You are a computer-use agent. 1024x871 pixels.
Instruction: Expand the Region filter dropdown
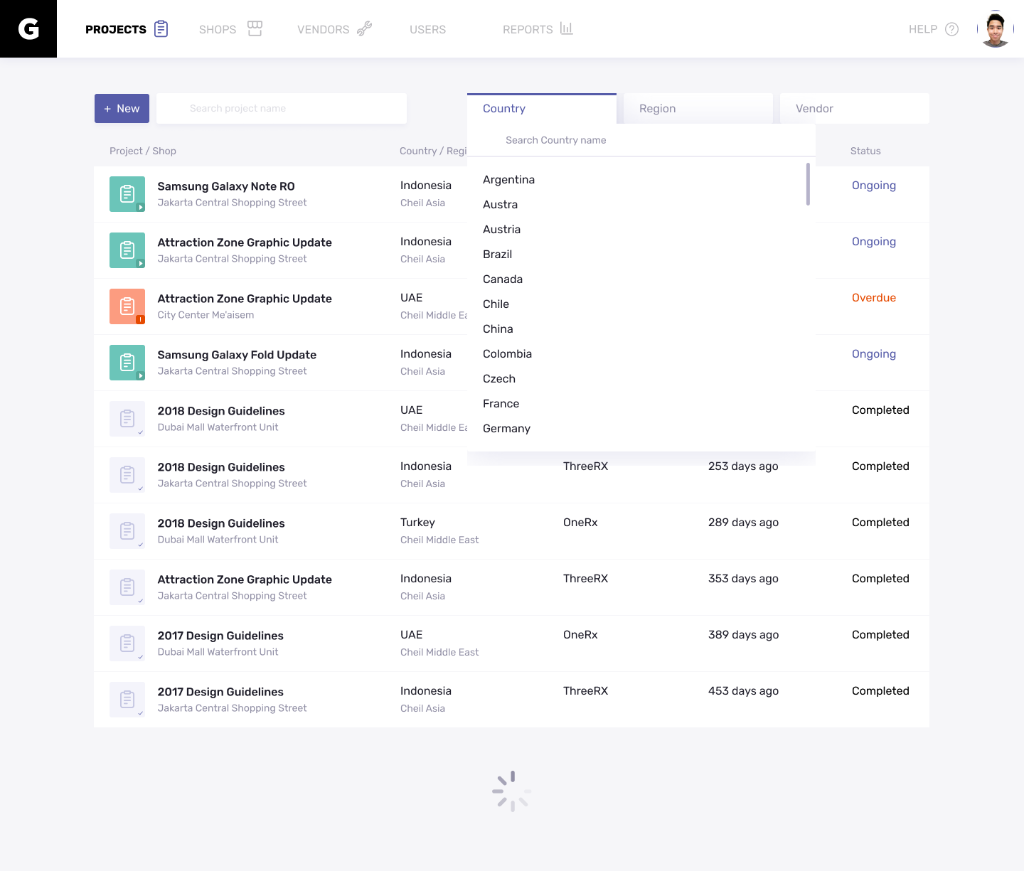(x=698, y=108)
